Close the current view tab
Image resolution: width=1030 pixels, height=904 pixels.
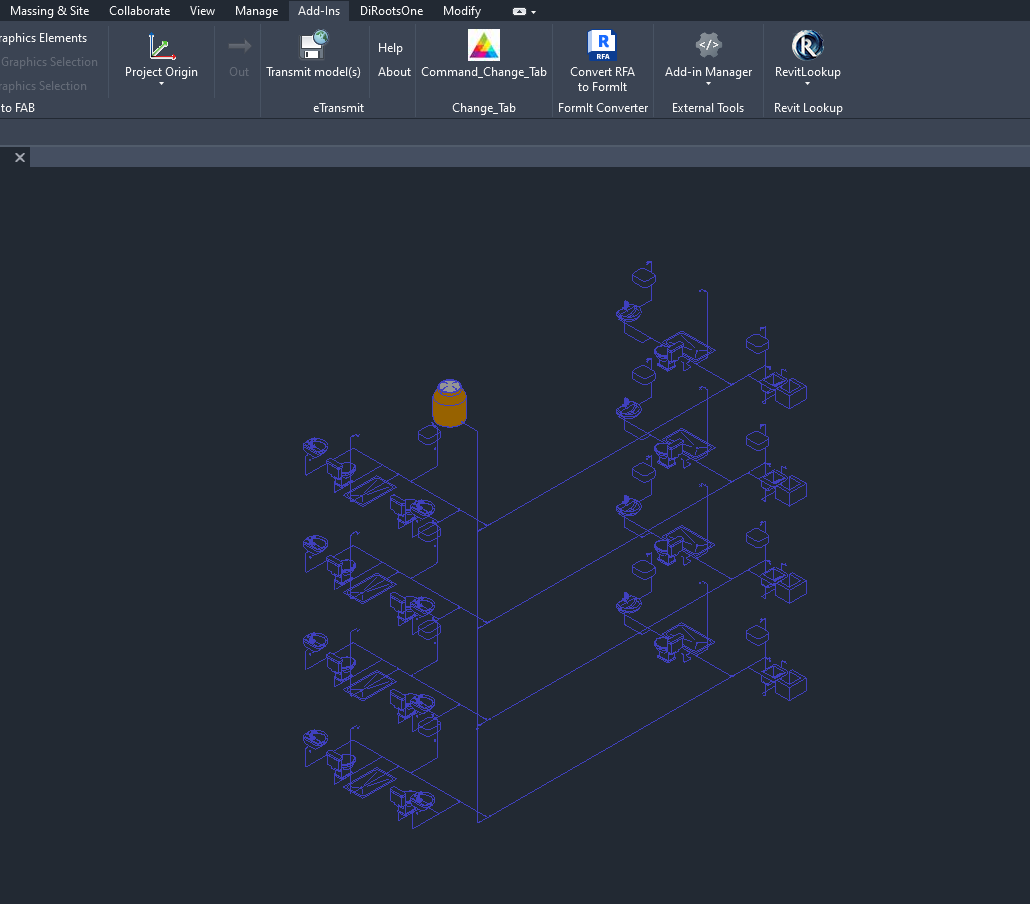pyautogui.click(x=18, y=157)
